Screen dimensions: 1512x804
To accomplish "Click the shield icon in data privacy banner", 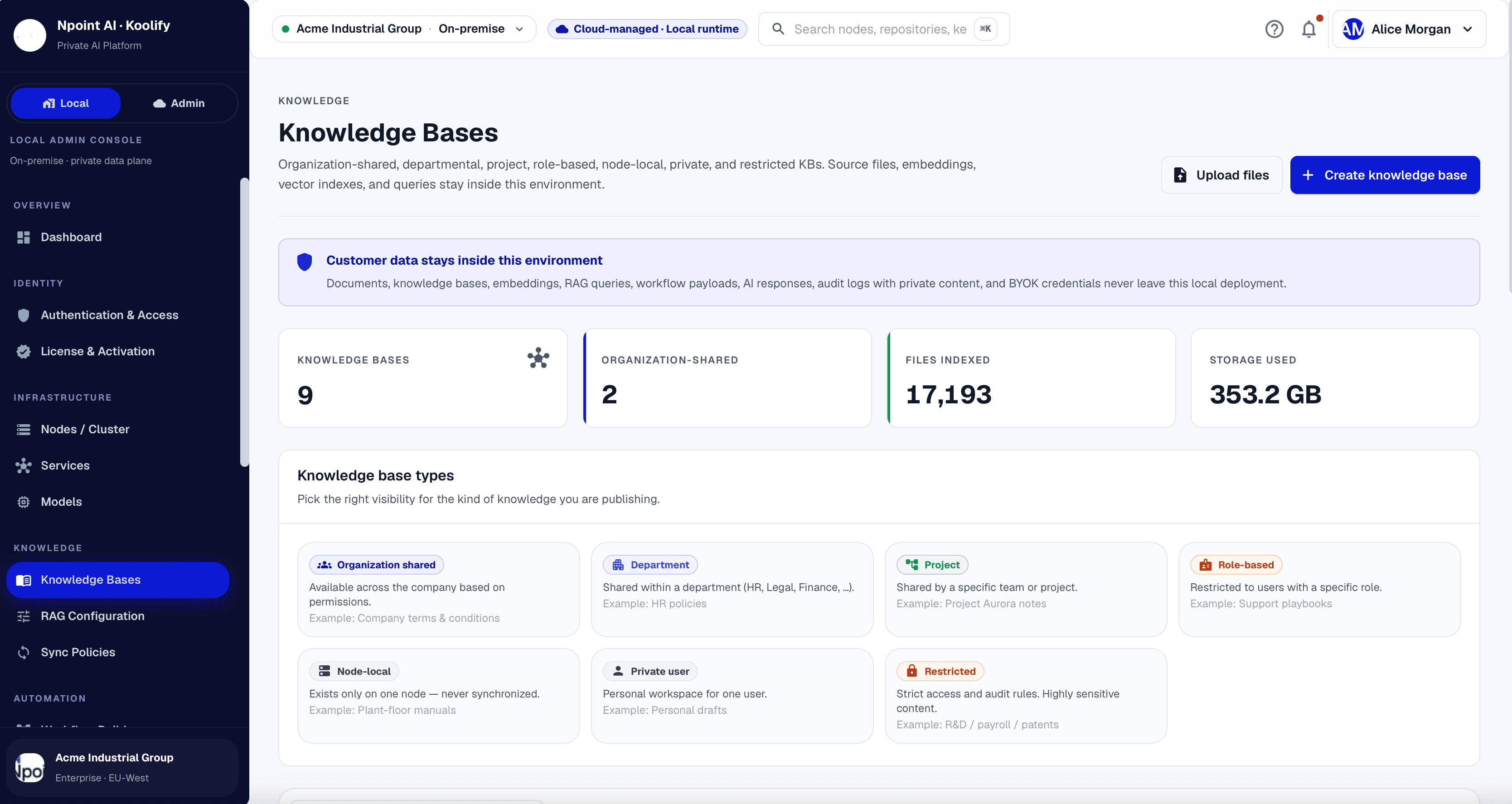I will [304, 262].
